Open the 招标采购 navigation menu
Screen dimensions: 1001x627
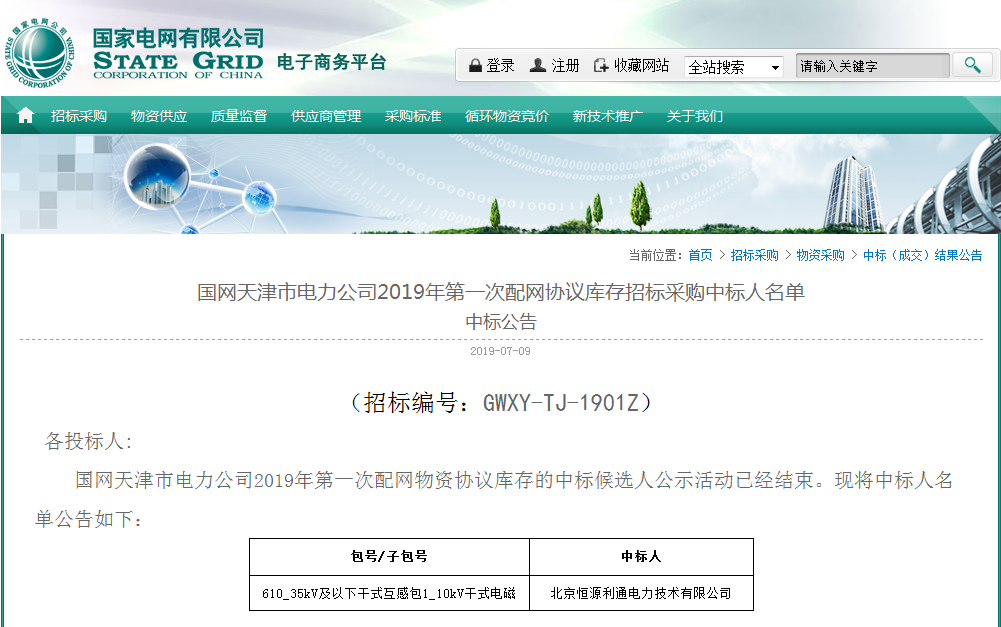point(79,116)
